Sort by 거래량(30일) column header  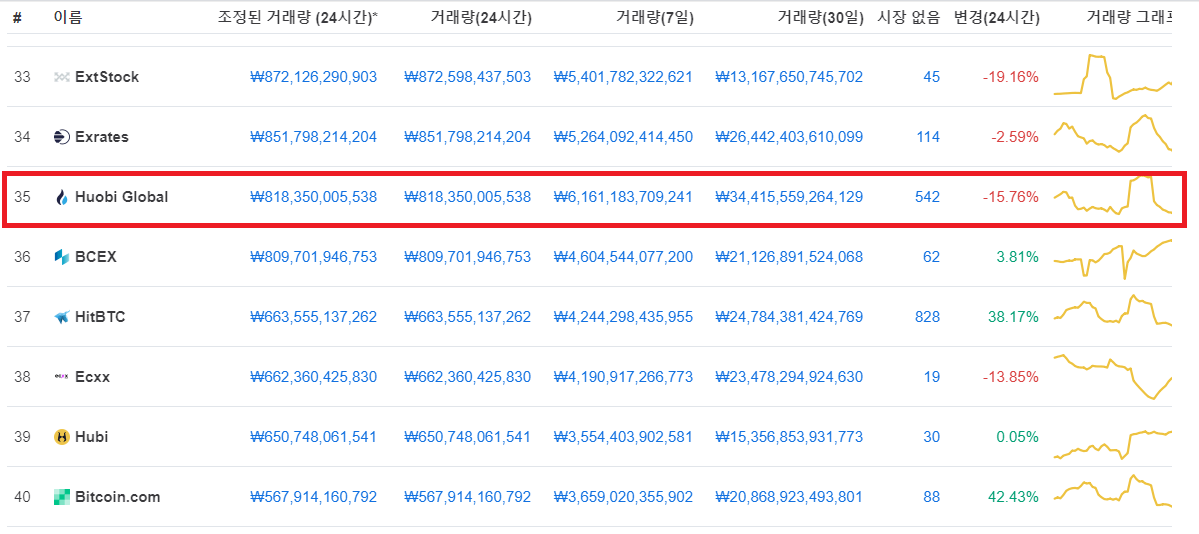pos(820,17)
